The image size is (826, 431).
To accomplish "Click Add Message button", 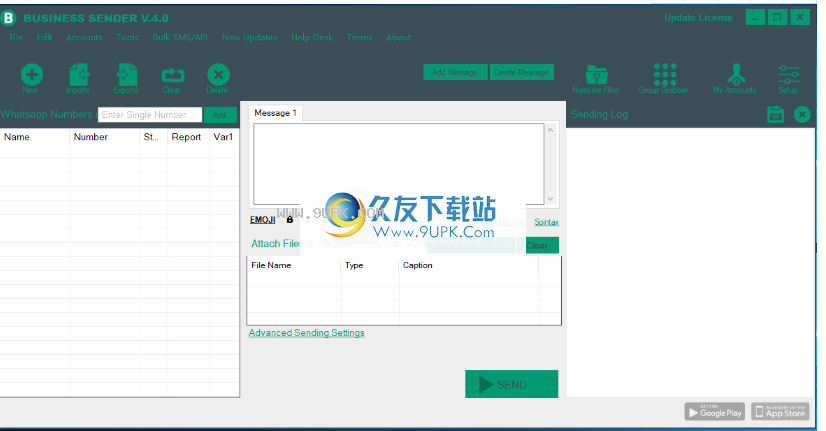I will [455, 72].
